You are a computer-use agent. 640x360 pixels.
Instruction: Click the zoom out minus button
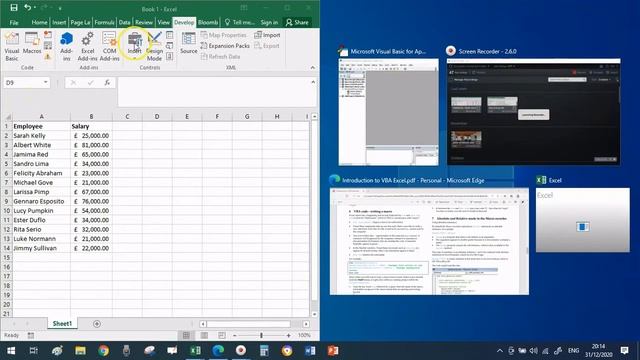coord(235,336)
